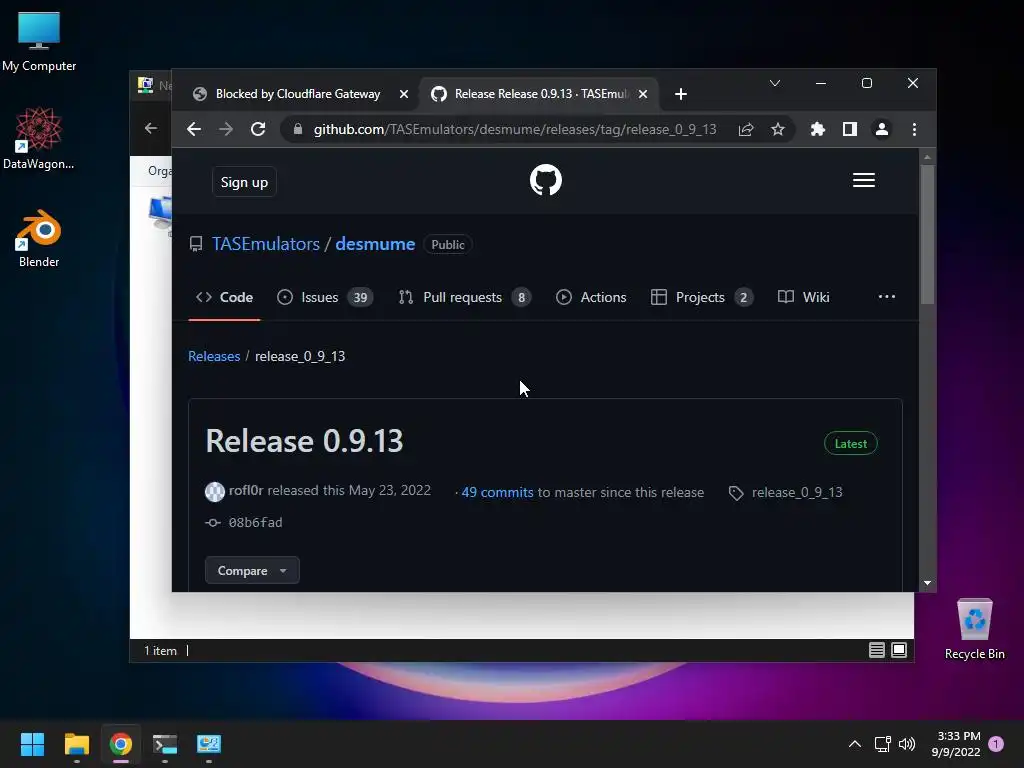Open the 08b6fad commit link
Screen dimensions: 1024x768
[x=255, y=522]
